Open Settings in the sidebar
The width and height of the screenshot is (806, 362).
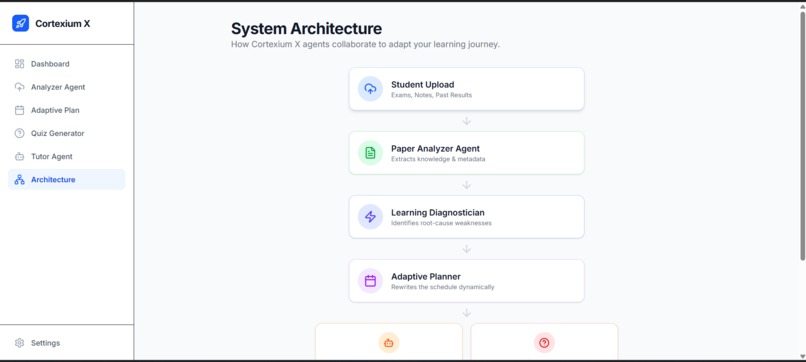coord(66,343)
